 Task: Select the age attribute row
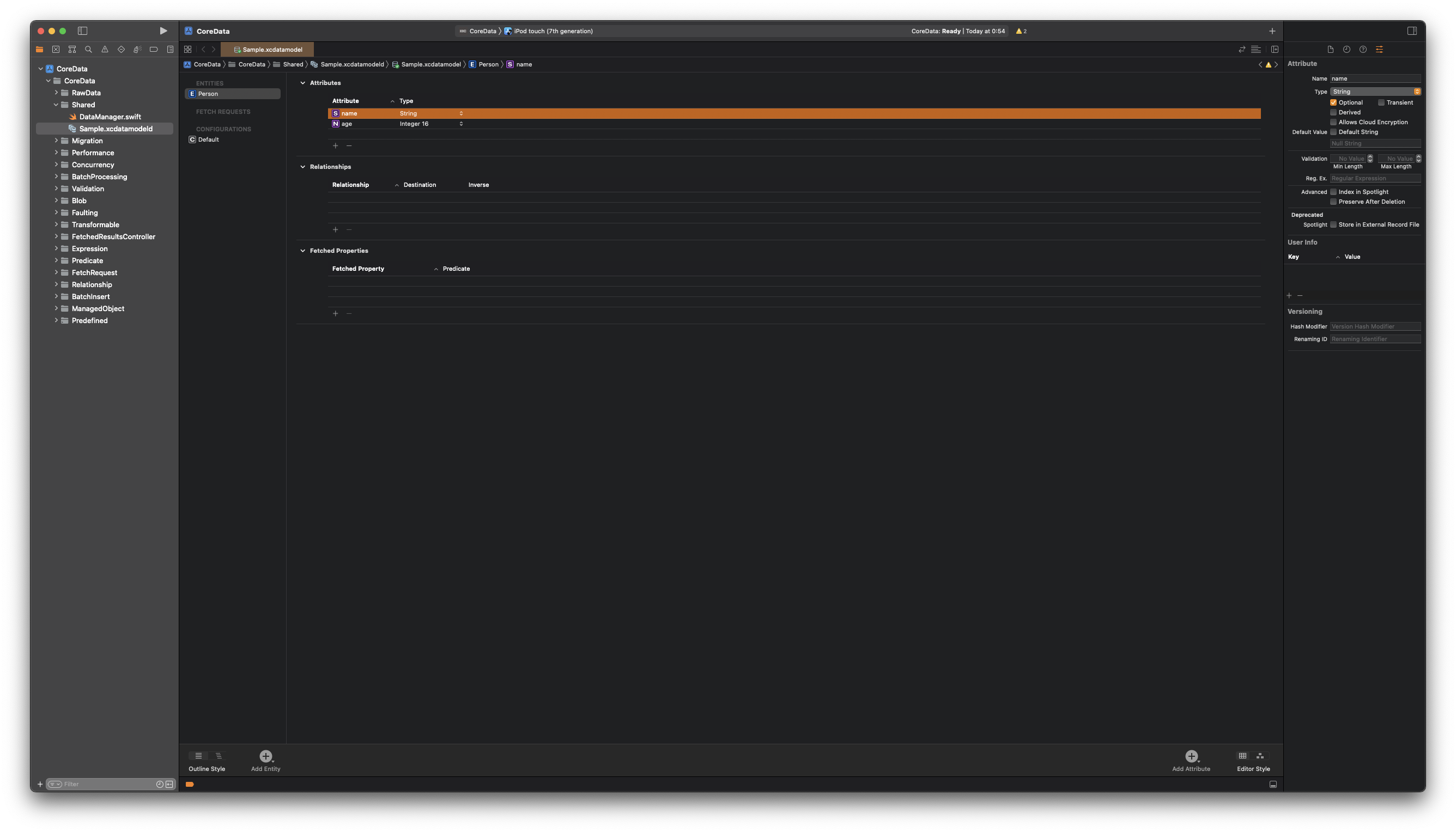tap(347, 124)
